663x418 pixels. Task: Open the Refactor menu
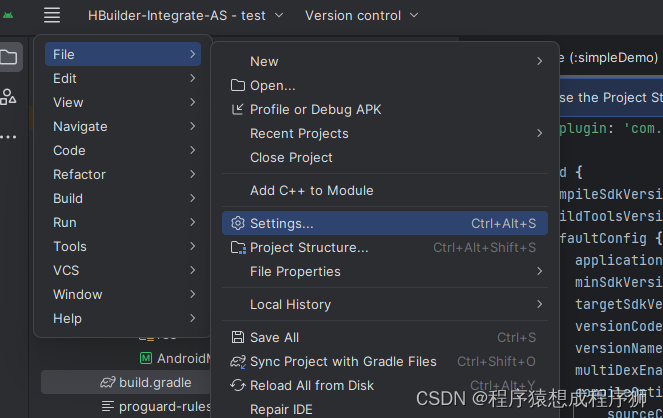[79, 174]
